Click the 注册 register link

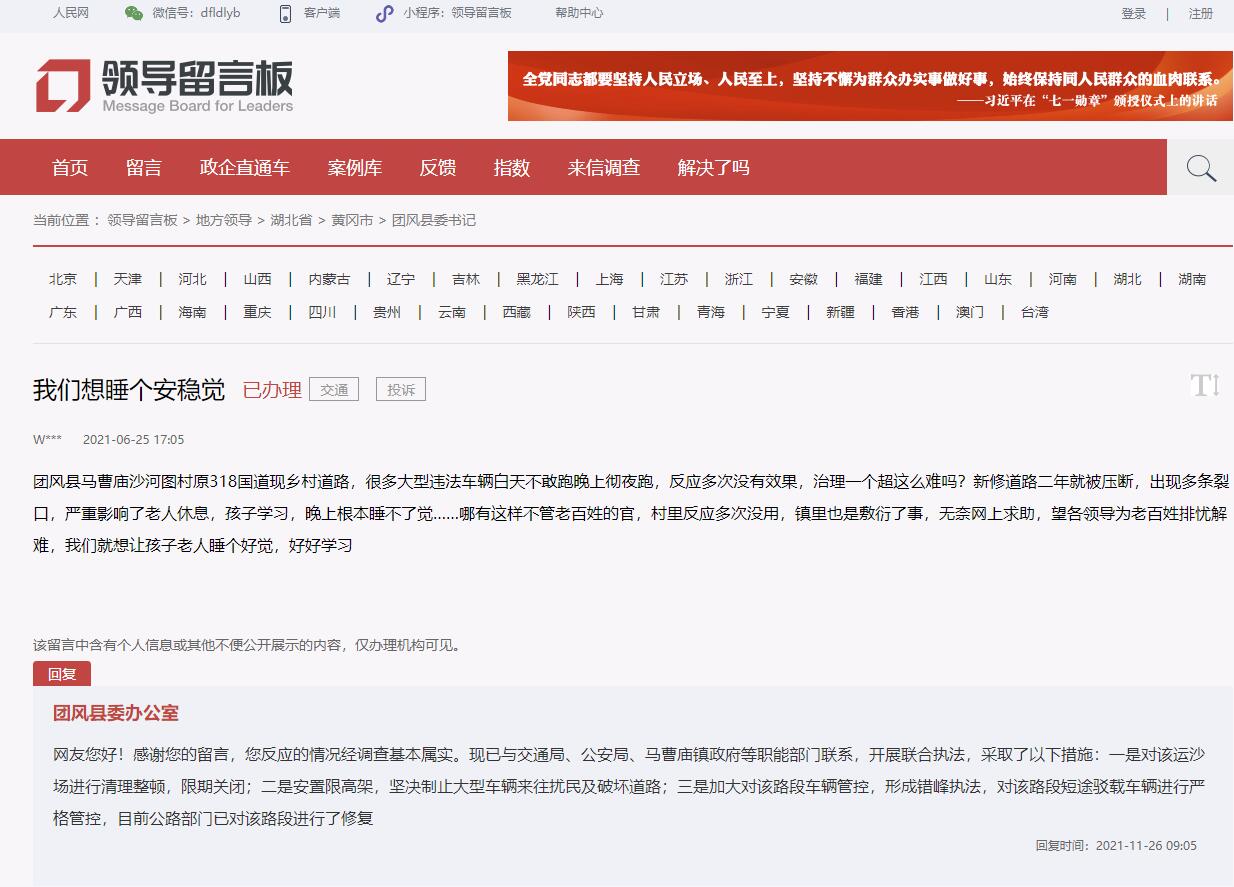1200,14
